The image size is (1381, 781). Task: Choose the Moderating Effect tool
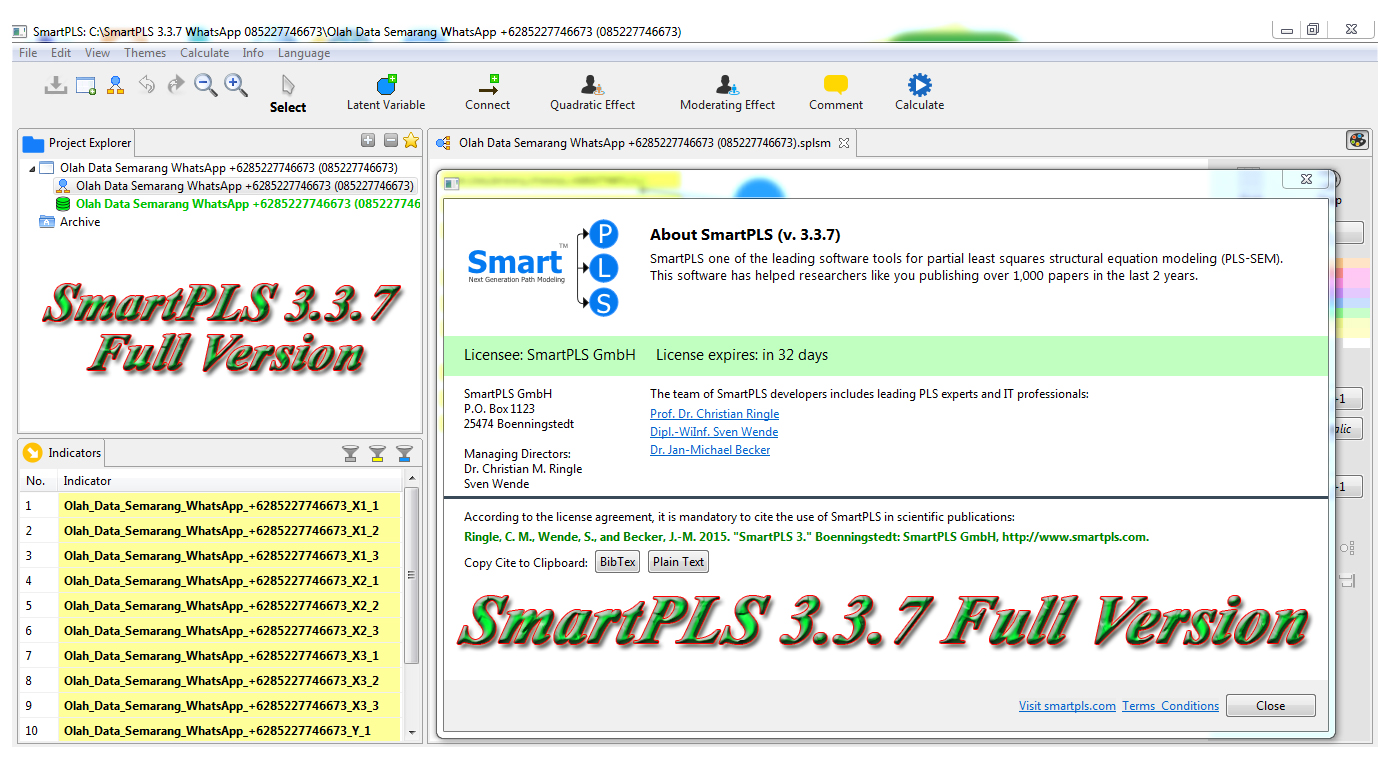coord(727,93)
